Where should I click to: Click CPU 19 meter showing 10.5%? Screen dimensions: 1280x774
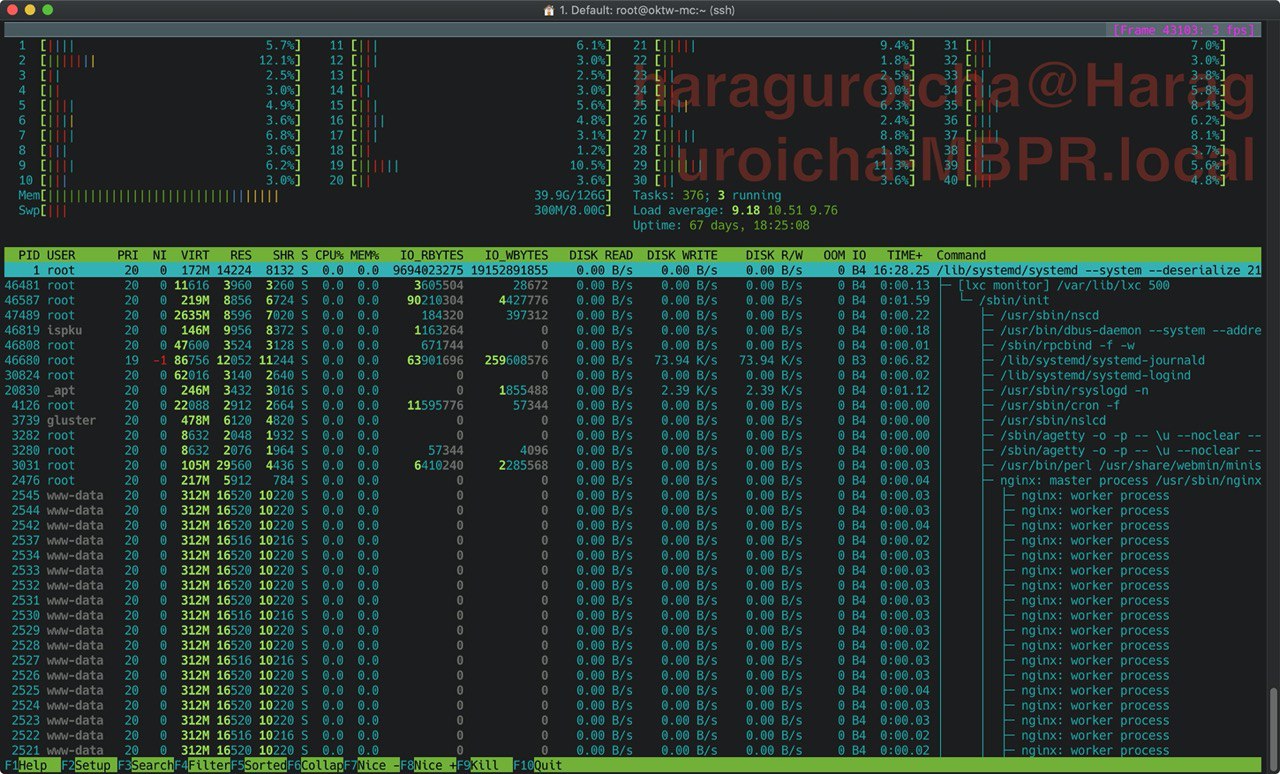pyautogui.click(x=470, y=165)
